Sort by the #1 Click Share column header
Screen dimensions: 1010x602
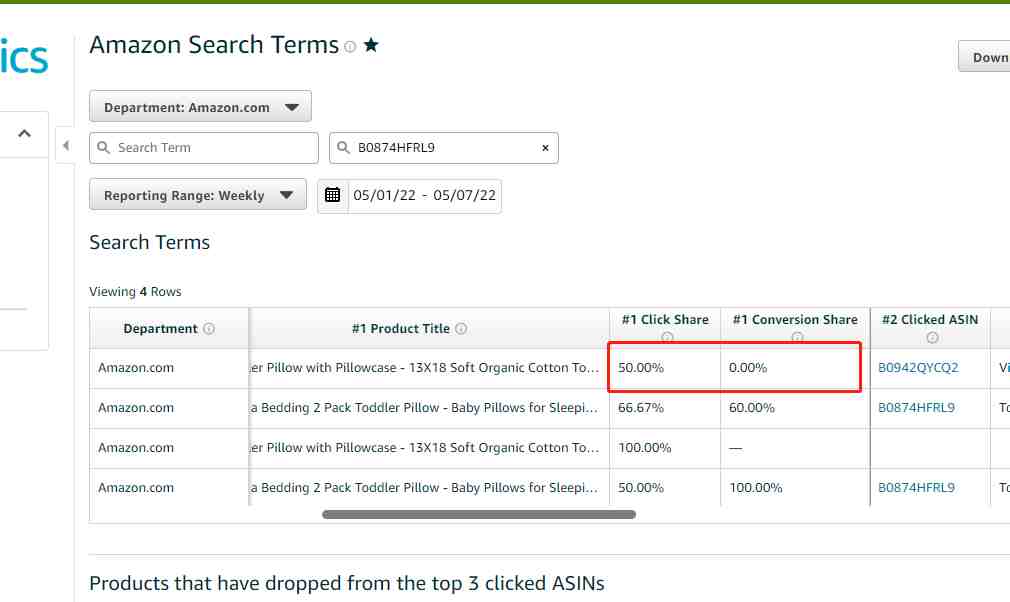click(x=665, y=320)
